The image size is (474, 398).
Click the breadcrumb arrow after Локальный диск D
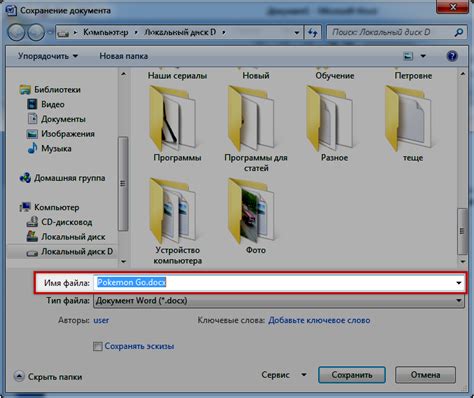coord(224,32)
